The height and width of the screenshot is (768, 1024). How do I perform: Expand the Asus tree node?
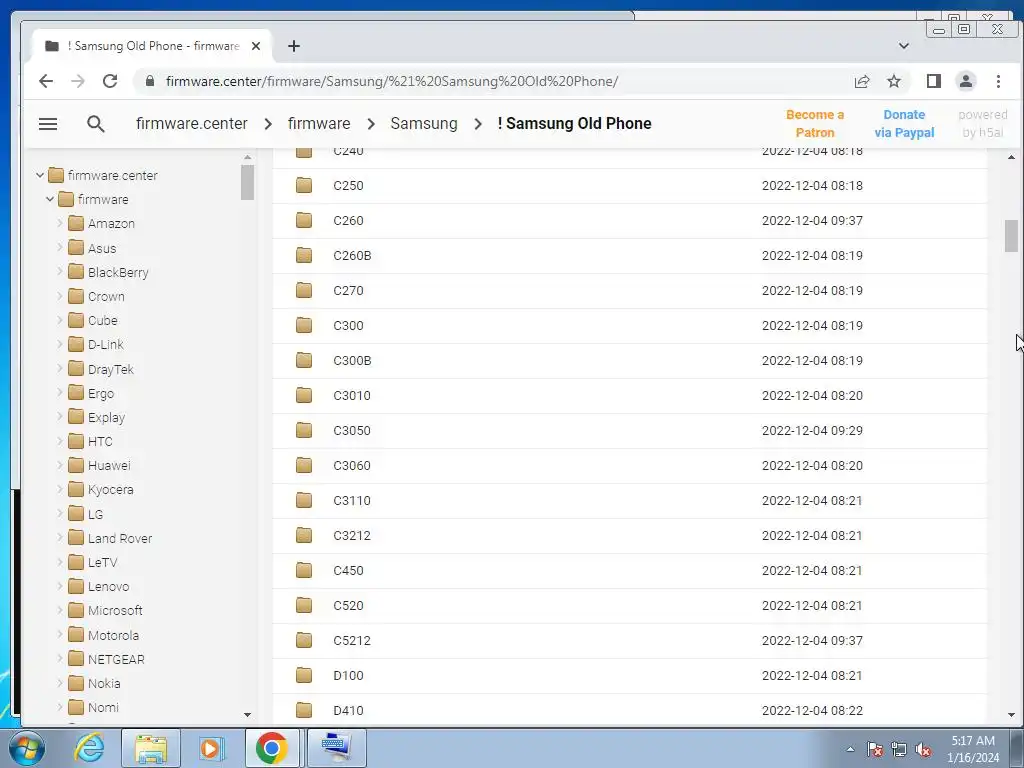pos(59,248)
